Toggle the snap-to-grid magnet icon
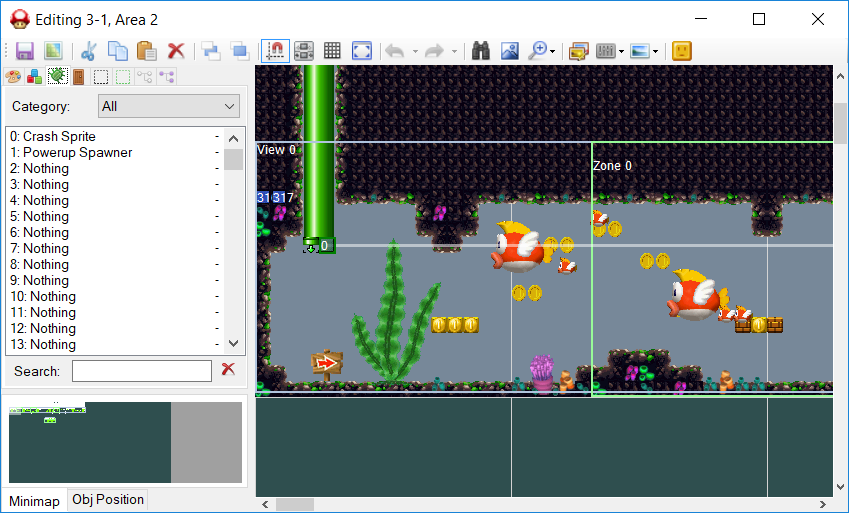 point(275,51)
